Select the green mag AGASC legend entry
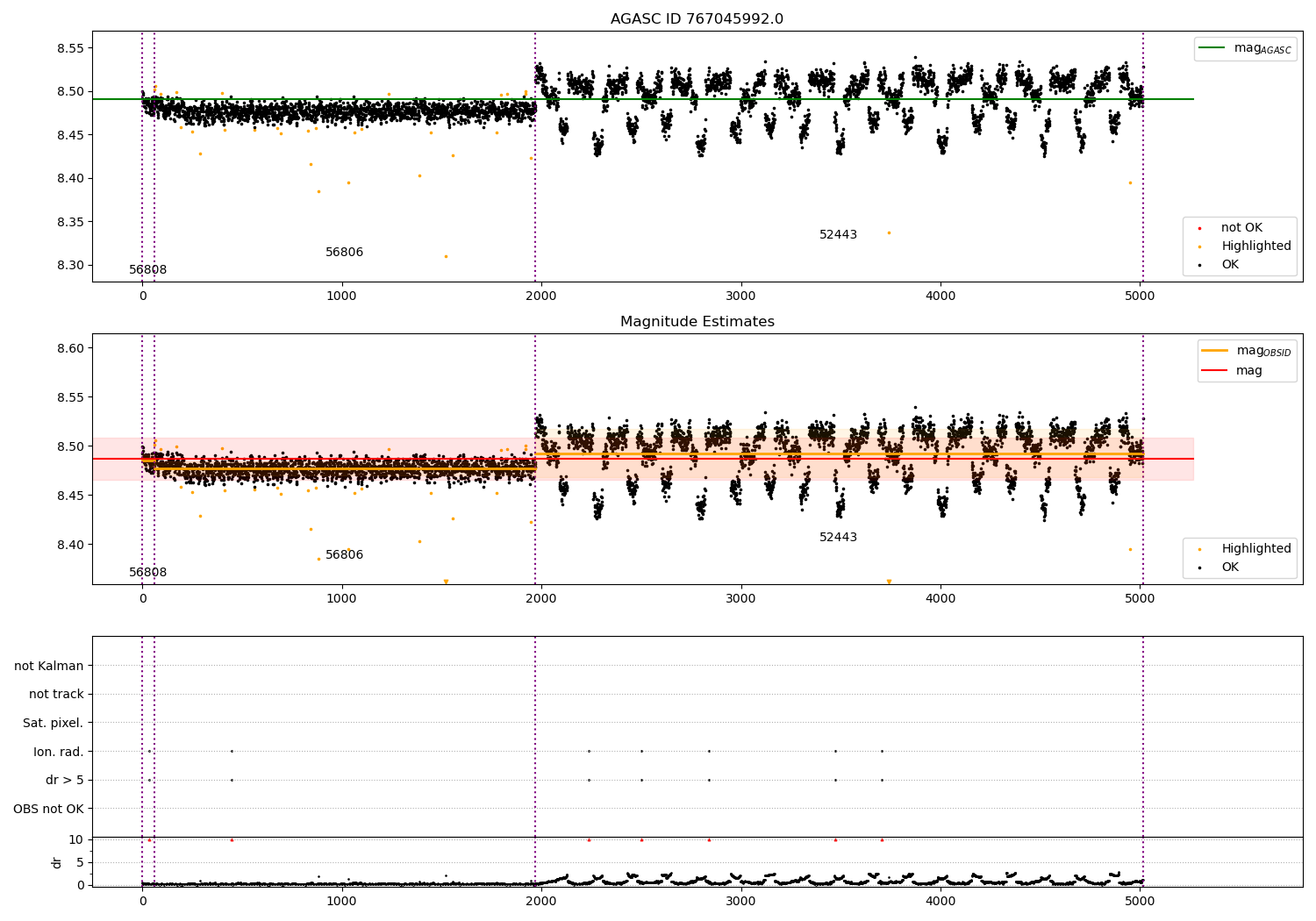 pyautogui.click(x=1245, y=48)
